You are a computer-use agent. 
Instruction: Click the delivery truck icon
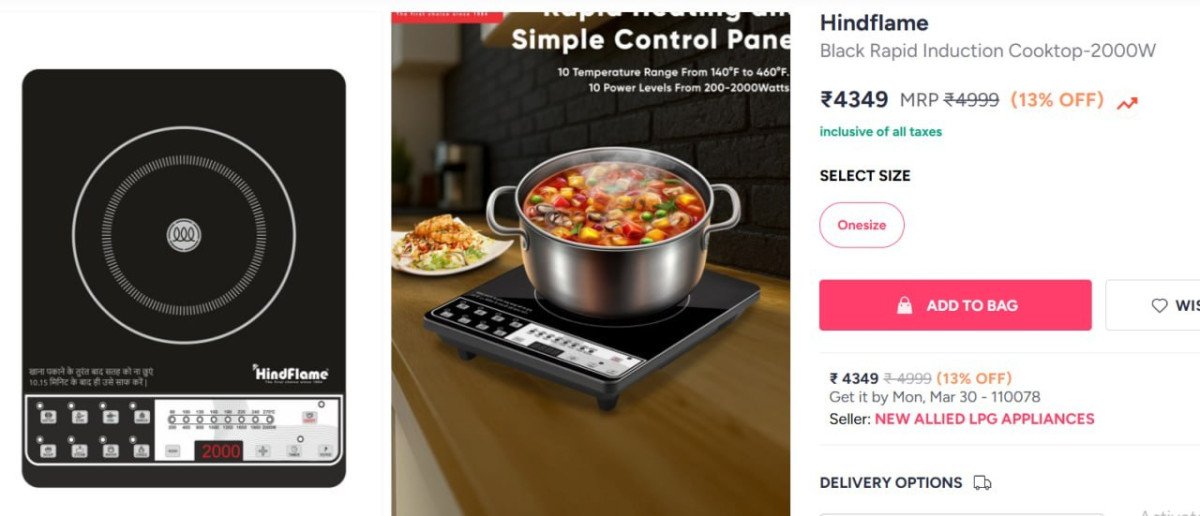(x=982, y=483)
